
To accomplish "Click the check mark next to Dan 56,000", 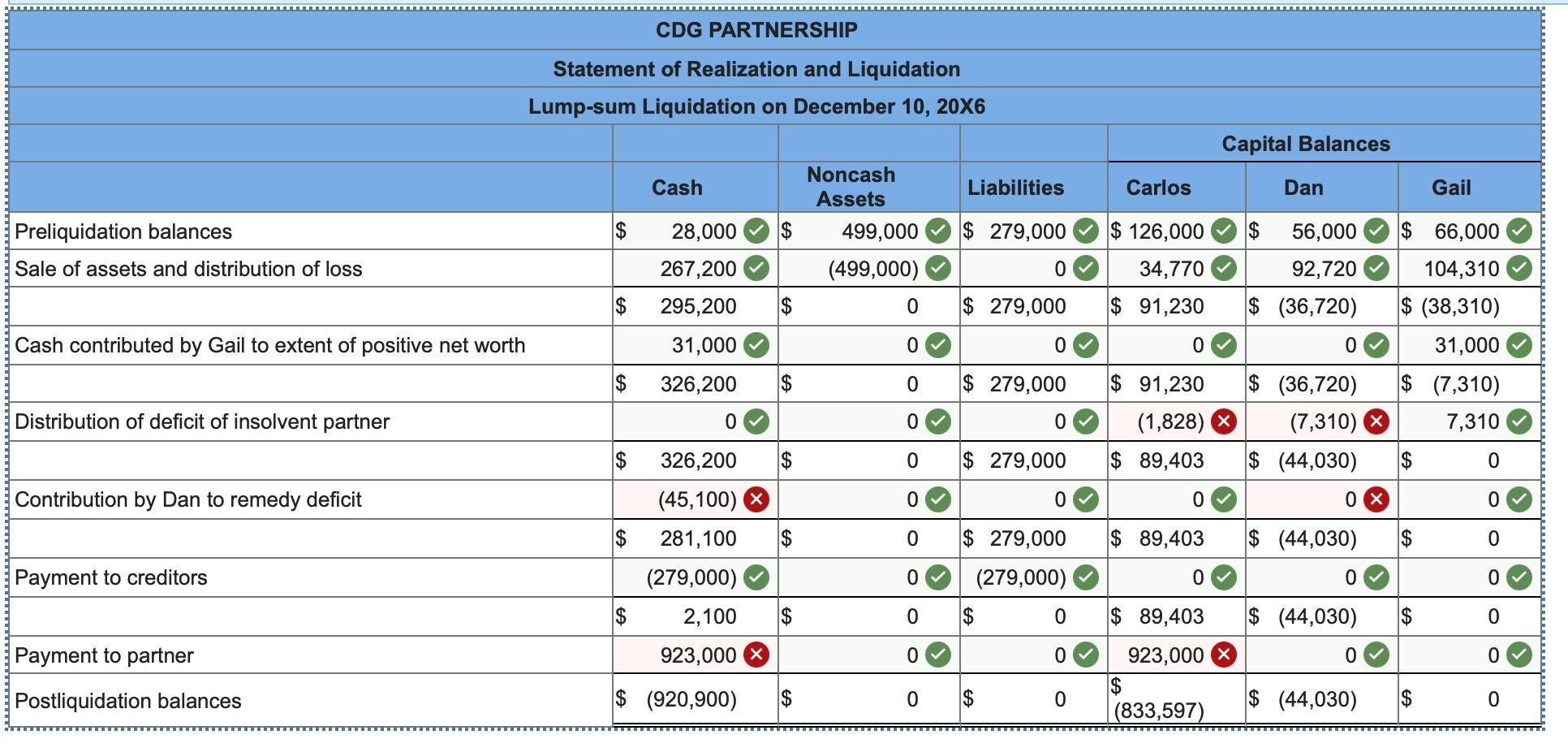I will click(x=1376, y=231).
